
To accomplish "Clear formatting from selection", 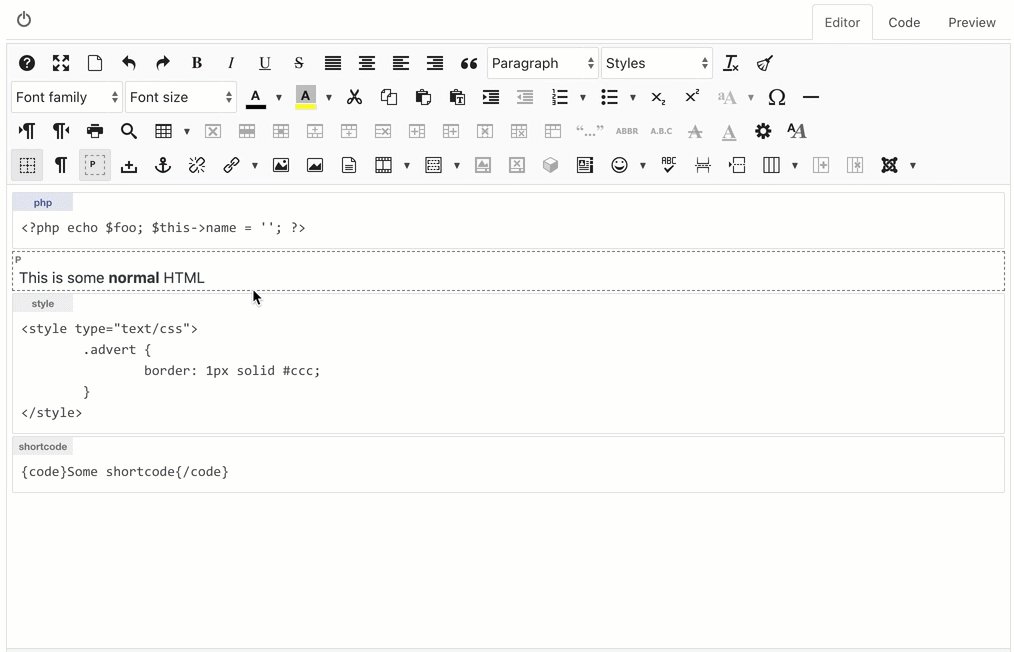I will point(731,63).
